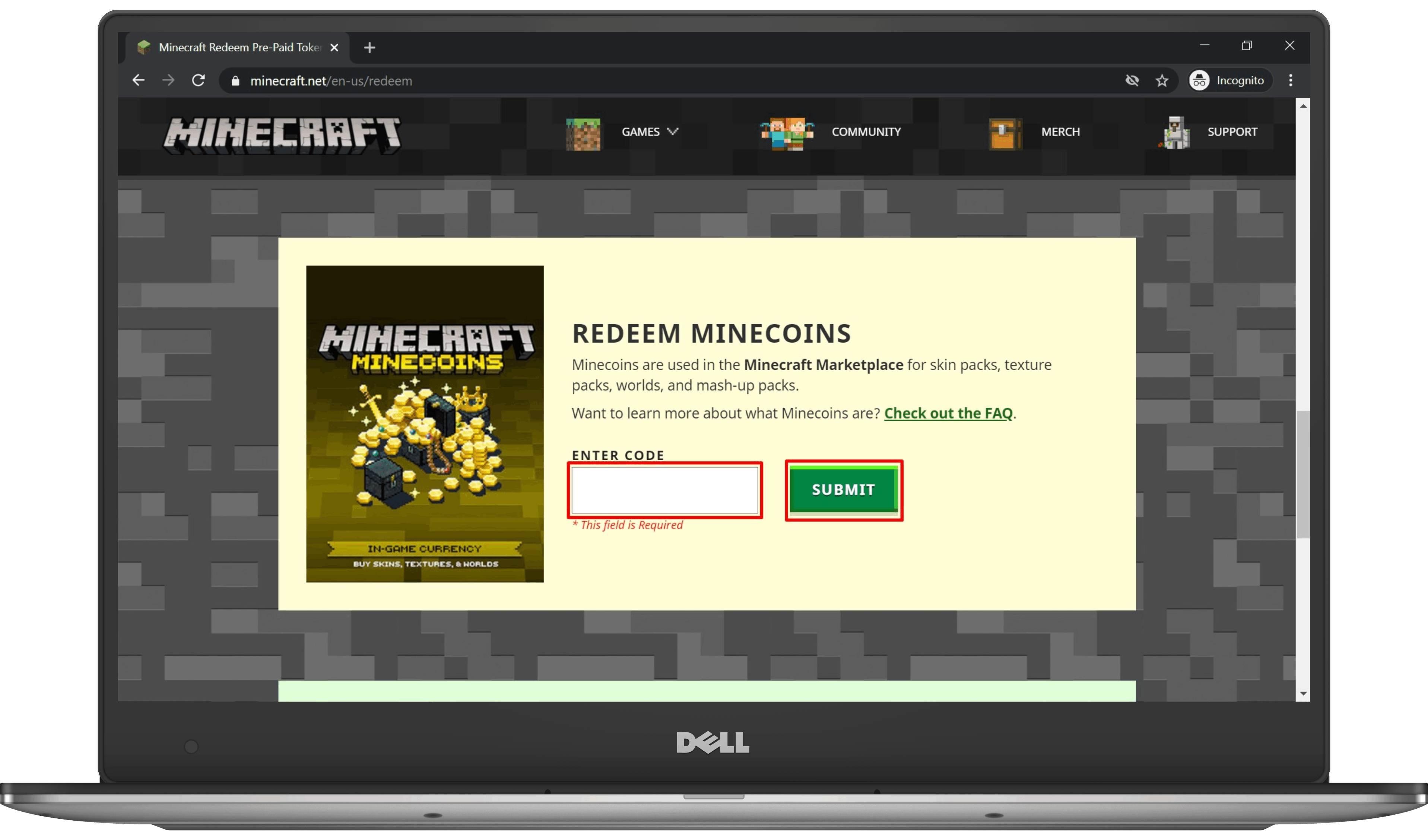The width and height of the screenshot is (1428, 840).
Task: Expand the GAMES dropdown chevron
Action: click(673, 131)
